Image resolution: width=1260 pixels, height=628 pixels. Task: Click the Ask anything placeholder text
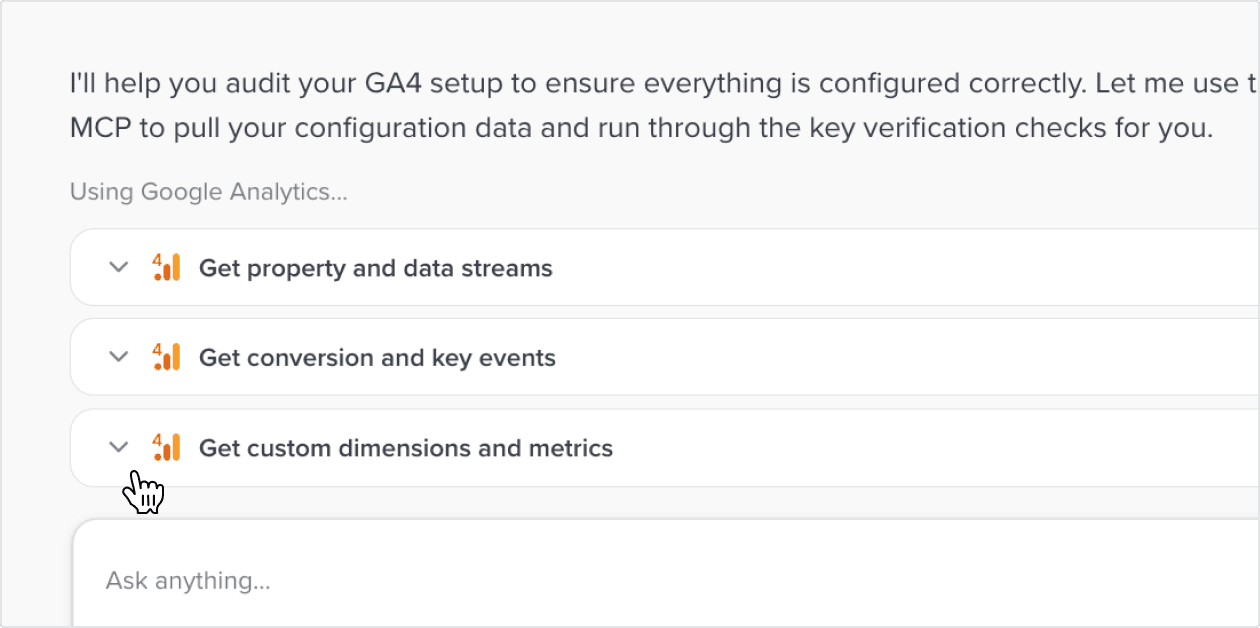point(188,580)
